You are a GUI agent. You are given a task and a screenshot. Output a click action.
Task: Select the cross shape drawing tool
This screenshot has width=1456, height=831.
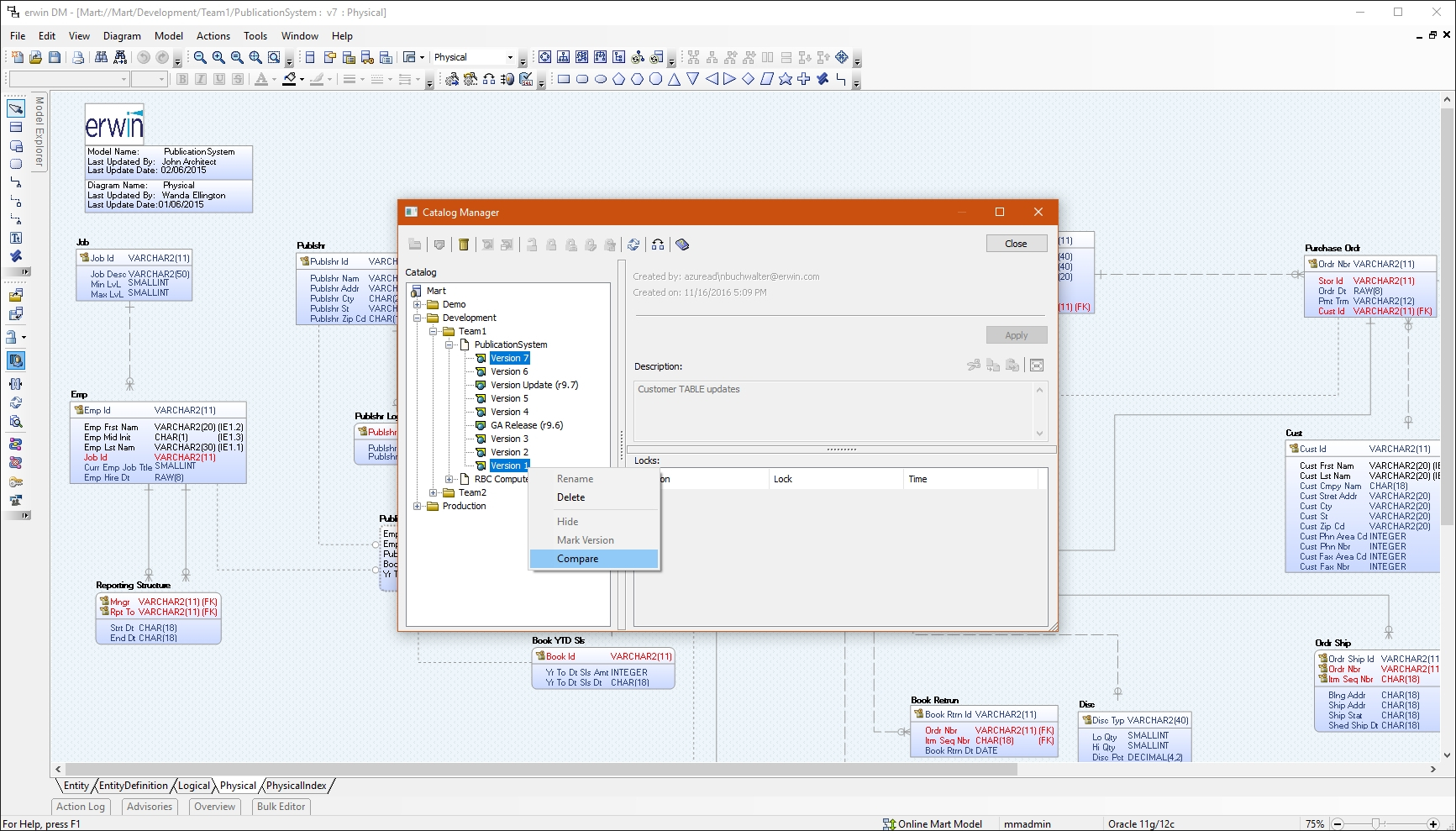tap(804, 79)
